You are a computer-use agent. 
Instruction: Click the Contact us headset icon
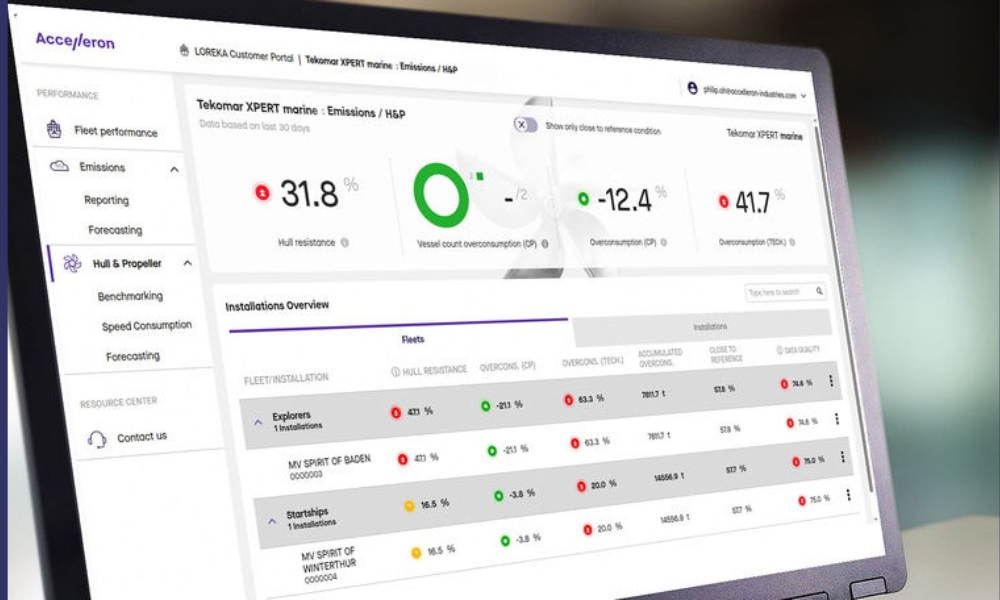(x=97, y=438)
